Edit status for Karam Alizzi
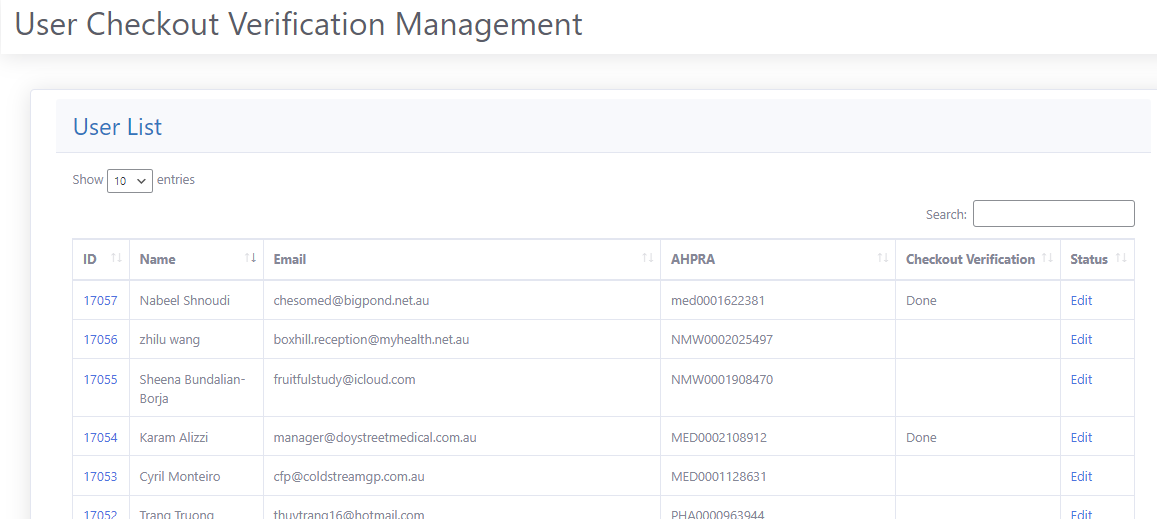 click(1081, 437)
